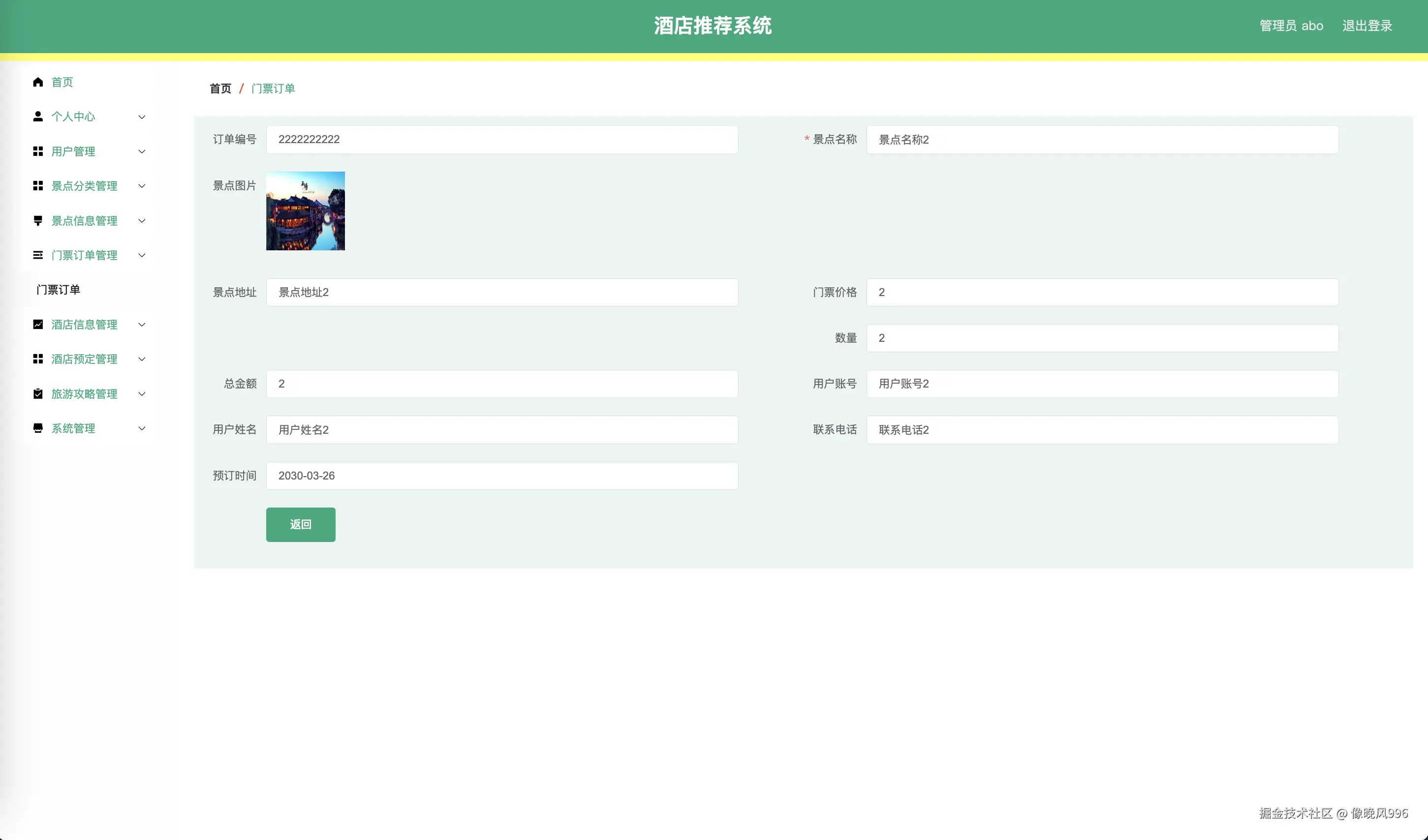Expand the 系统管理 menu chevron

pyautogui.click(x=142, y=428)
